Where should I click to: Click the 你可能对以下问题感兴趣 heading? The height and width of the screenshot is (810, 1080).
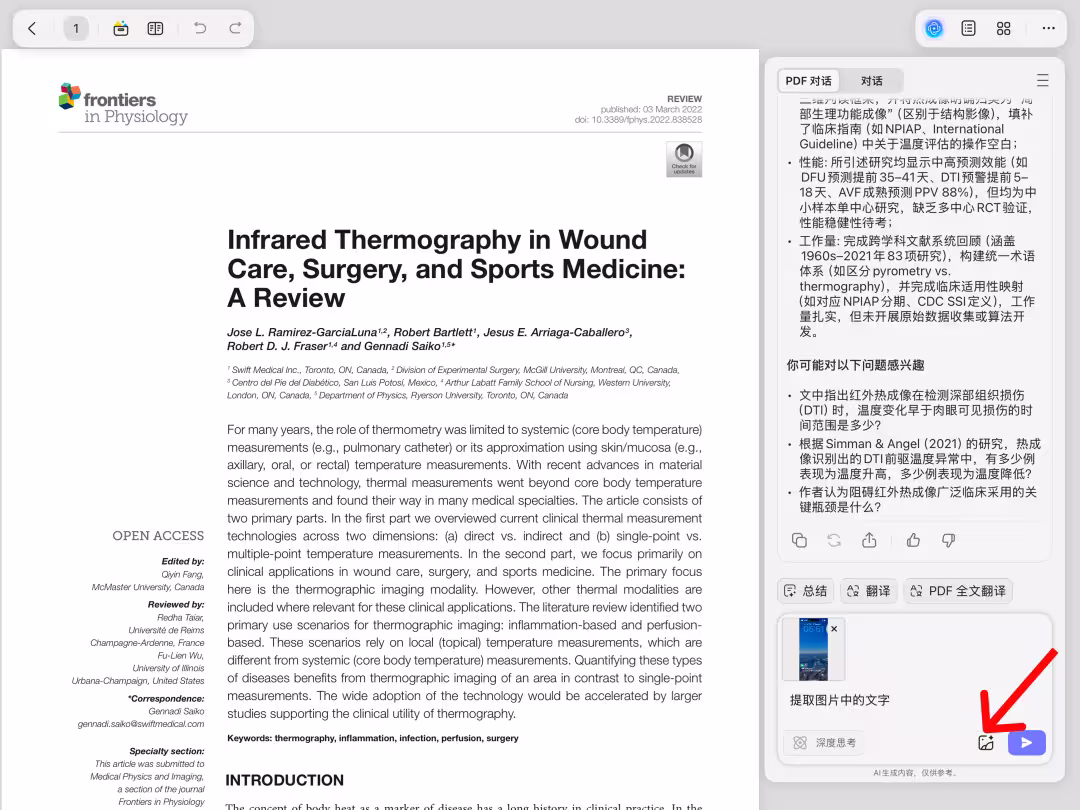(x=855, y=365)
